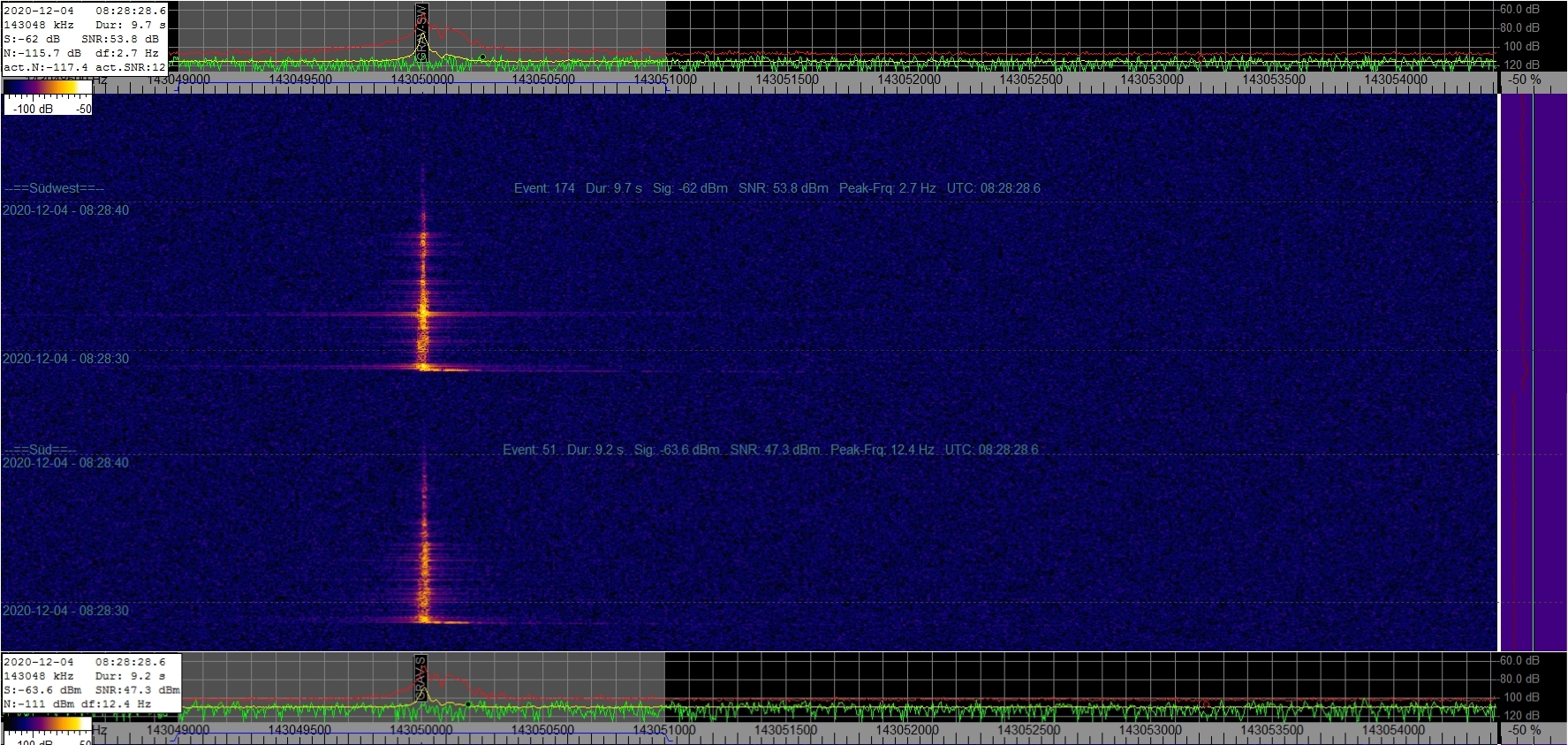Screen dimensions: 1568x745
Task: Click 'SNR:47.3 dBm' in bottom info panel
Action: pyautogui.click(x=137, y=690)
